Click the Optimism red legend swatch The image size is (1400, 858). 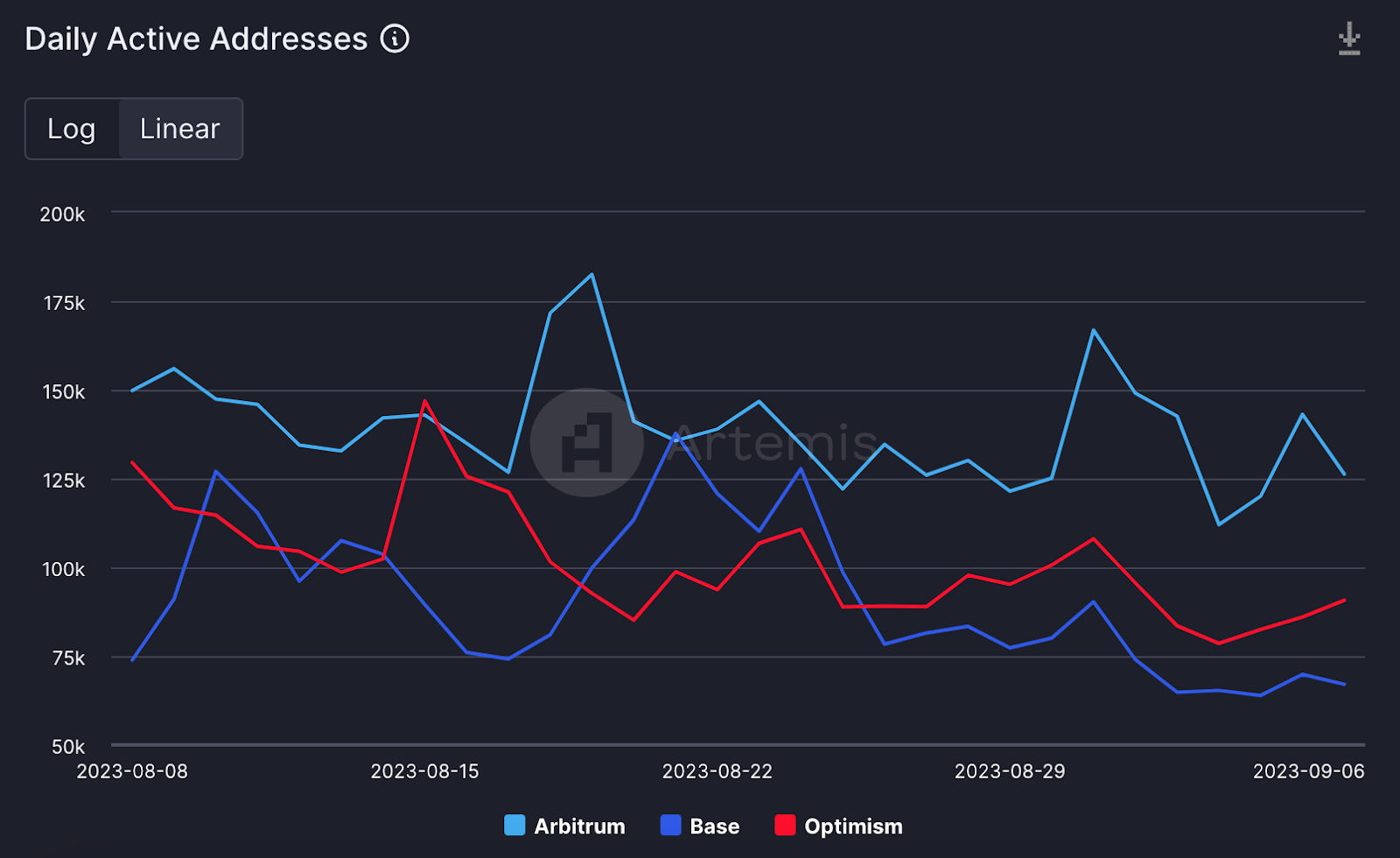pos(785,826)
